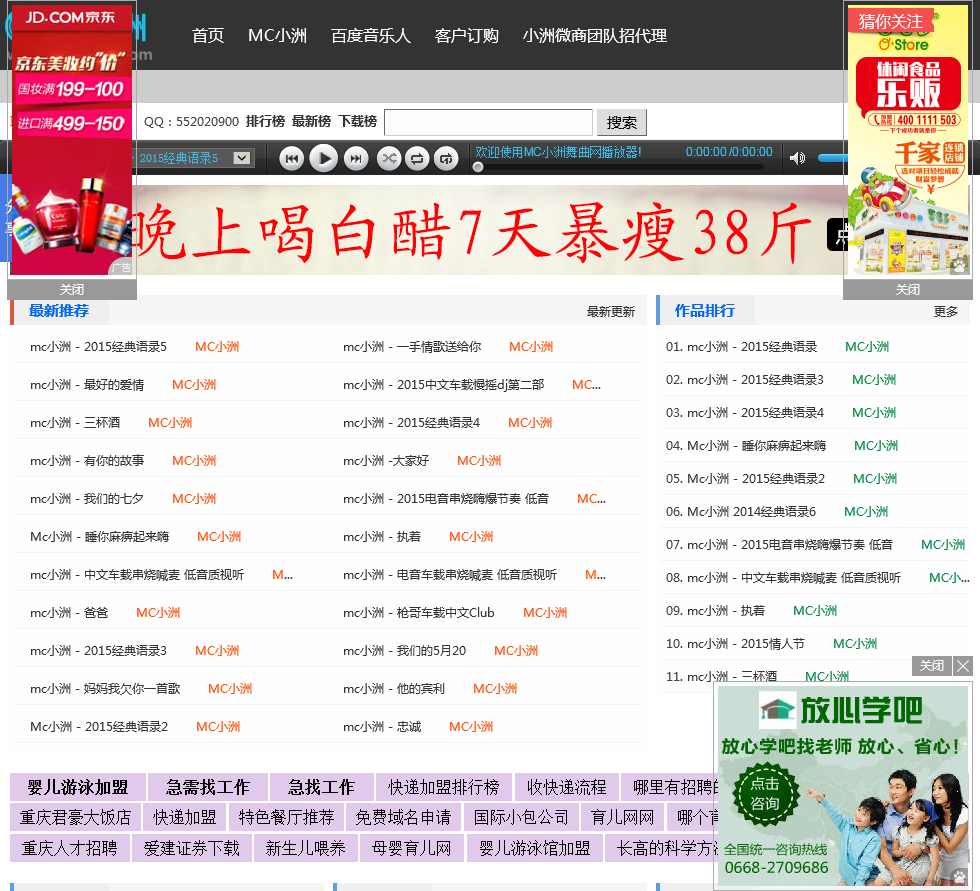Click green MC小洲 artist link in rank 09
This screenshot has height=891, width=980.
815,611
